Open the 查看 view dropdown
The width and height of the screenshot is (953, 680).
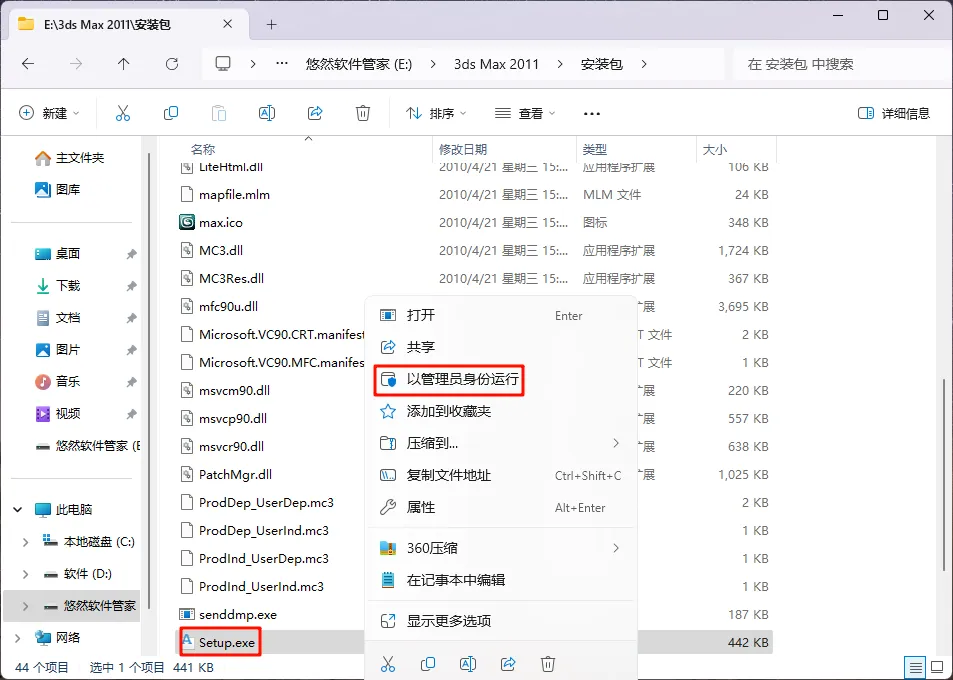[525, 113]
